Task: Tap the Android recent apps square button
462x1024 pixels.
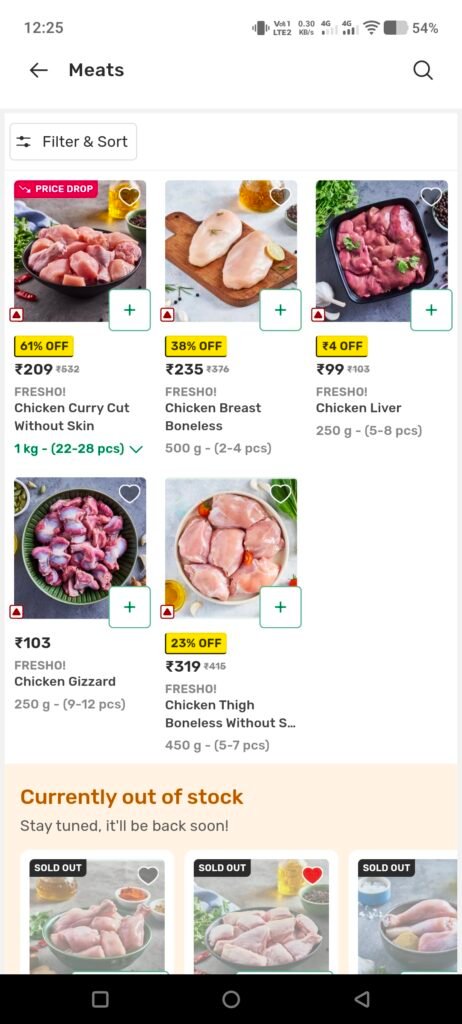Action: [x=100, y=999]
